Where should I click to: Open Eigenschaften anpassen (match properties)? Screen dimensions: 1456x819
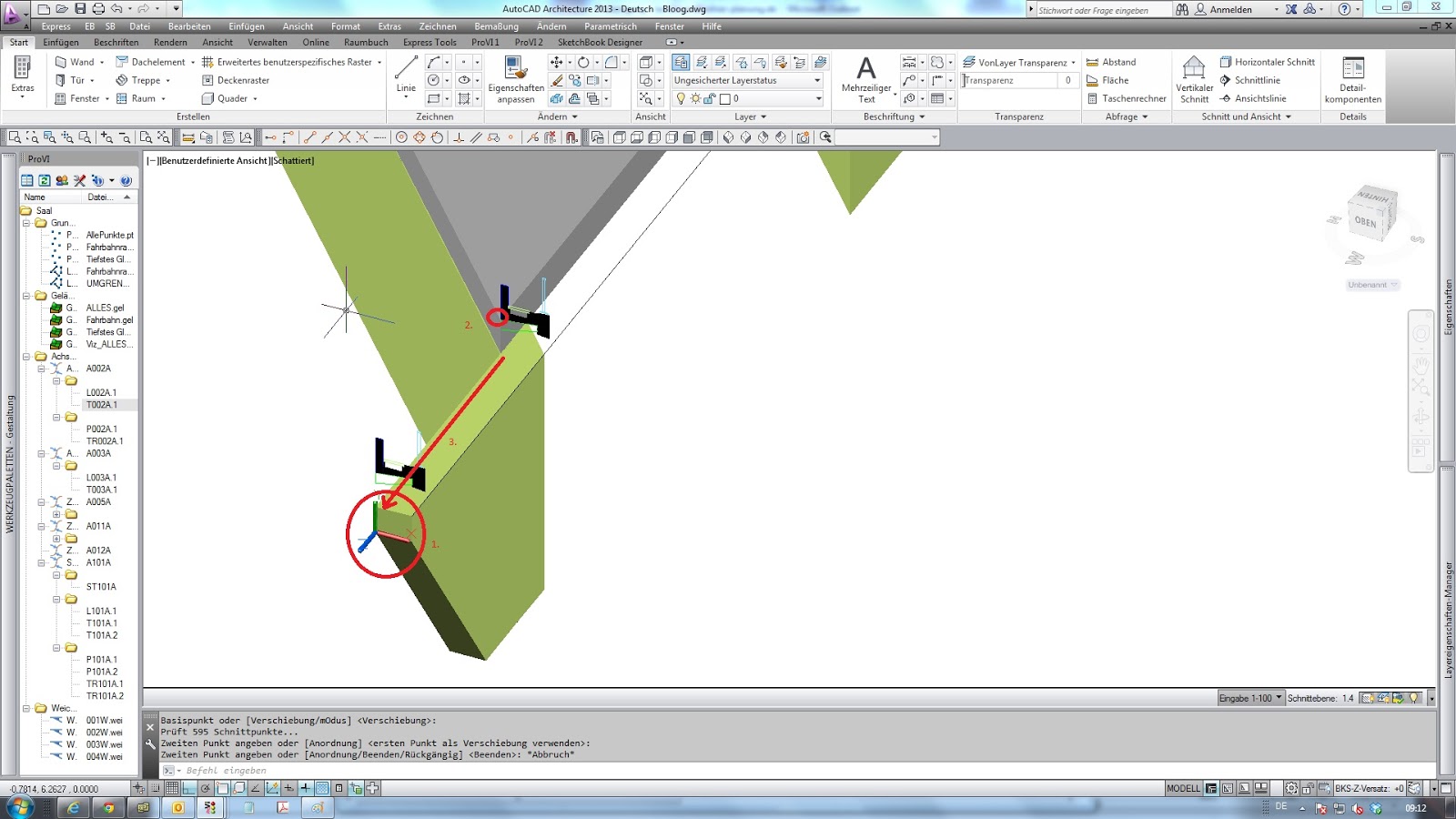pyautogui.click(x=516, y=80)
